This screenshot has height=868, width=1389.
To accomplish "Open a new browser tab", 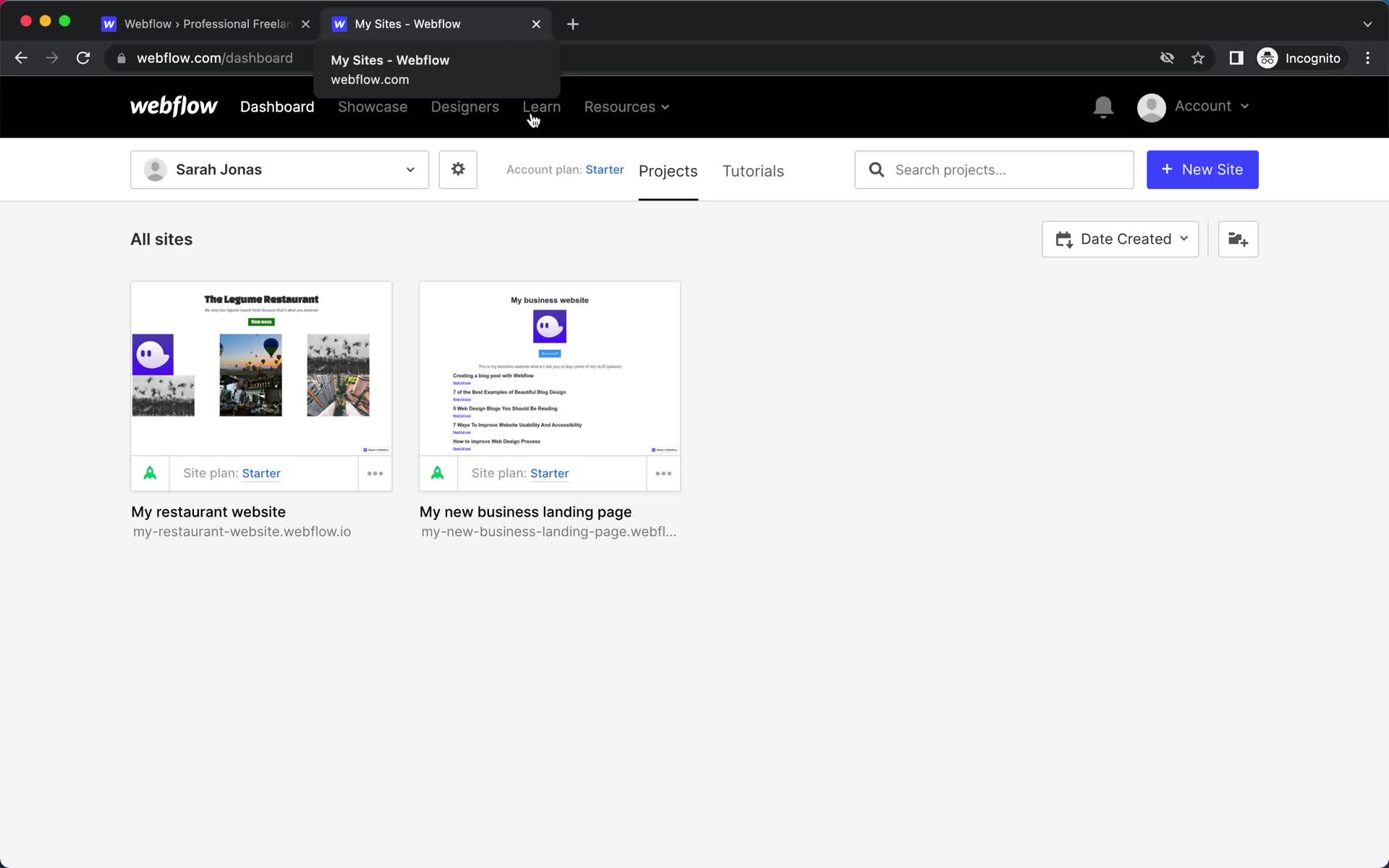I will point(573,24).
